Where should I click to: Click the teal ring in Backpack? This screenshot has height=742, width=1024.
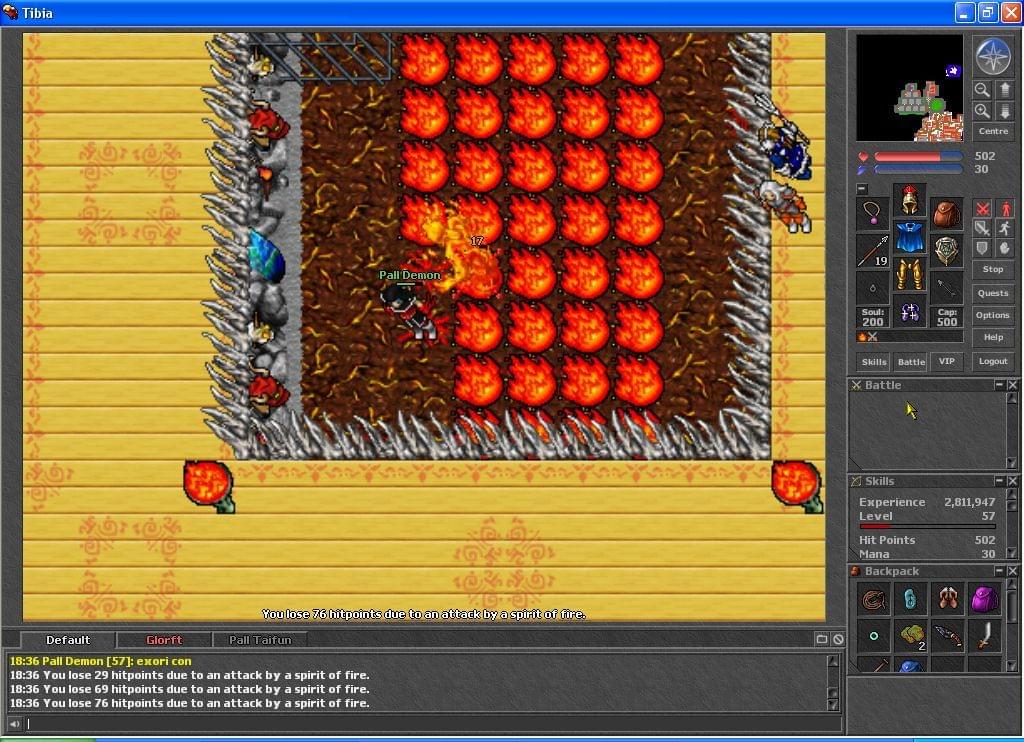[x=874, y=636]
